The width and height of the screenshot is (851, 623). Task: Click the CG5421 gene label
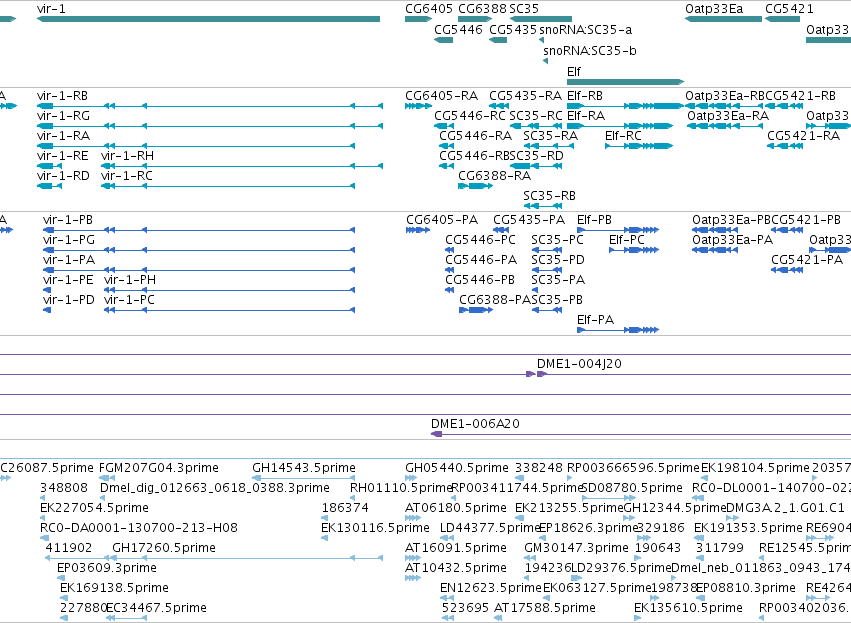coord(789,9)
